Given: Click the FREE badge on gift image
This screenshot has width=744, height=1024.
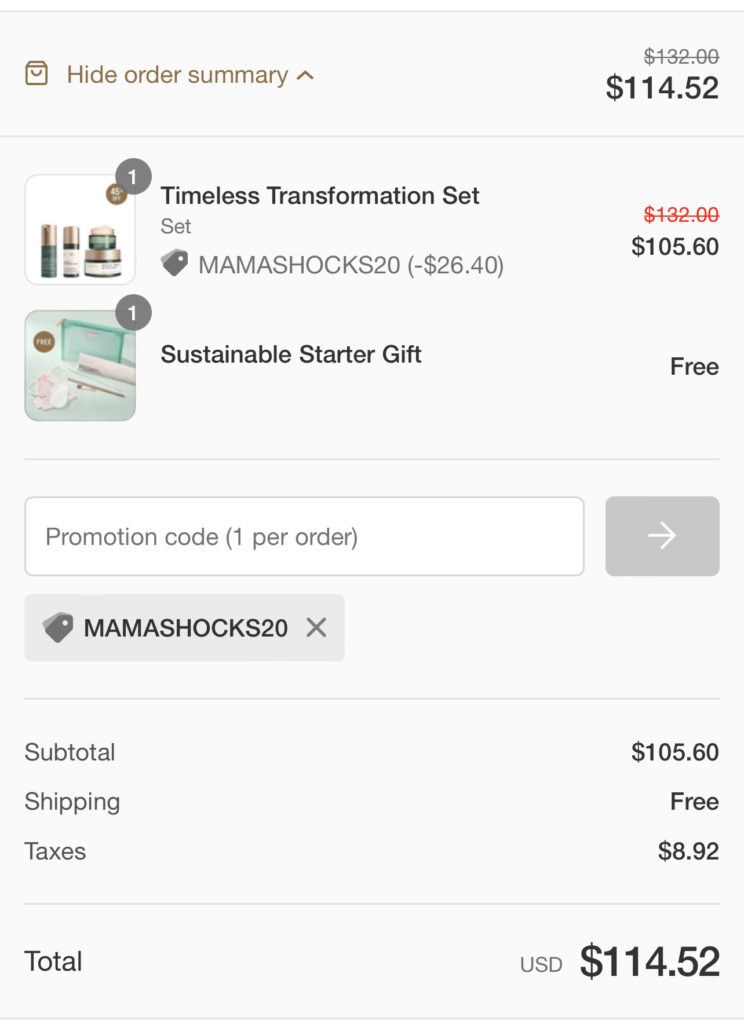Looking at the screenshot, I should [43, 340].
